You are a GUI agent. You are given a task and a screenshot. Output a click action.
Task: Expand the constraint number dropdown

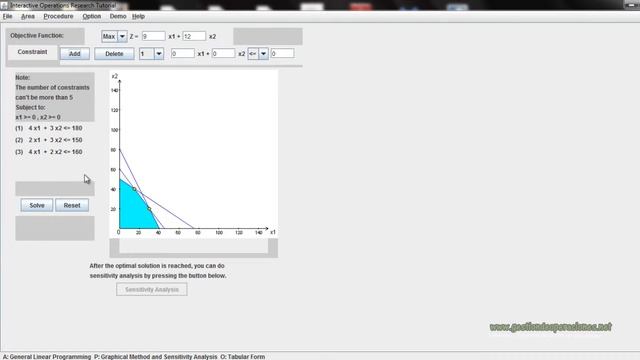159,53
